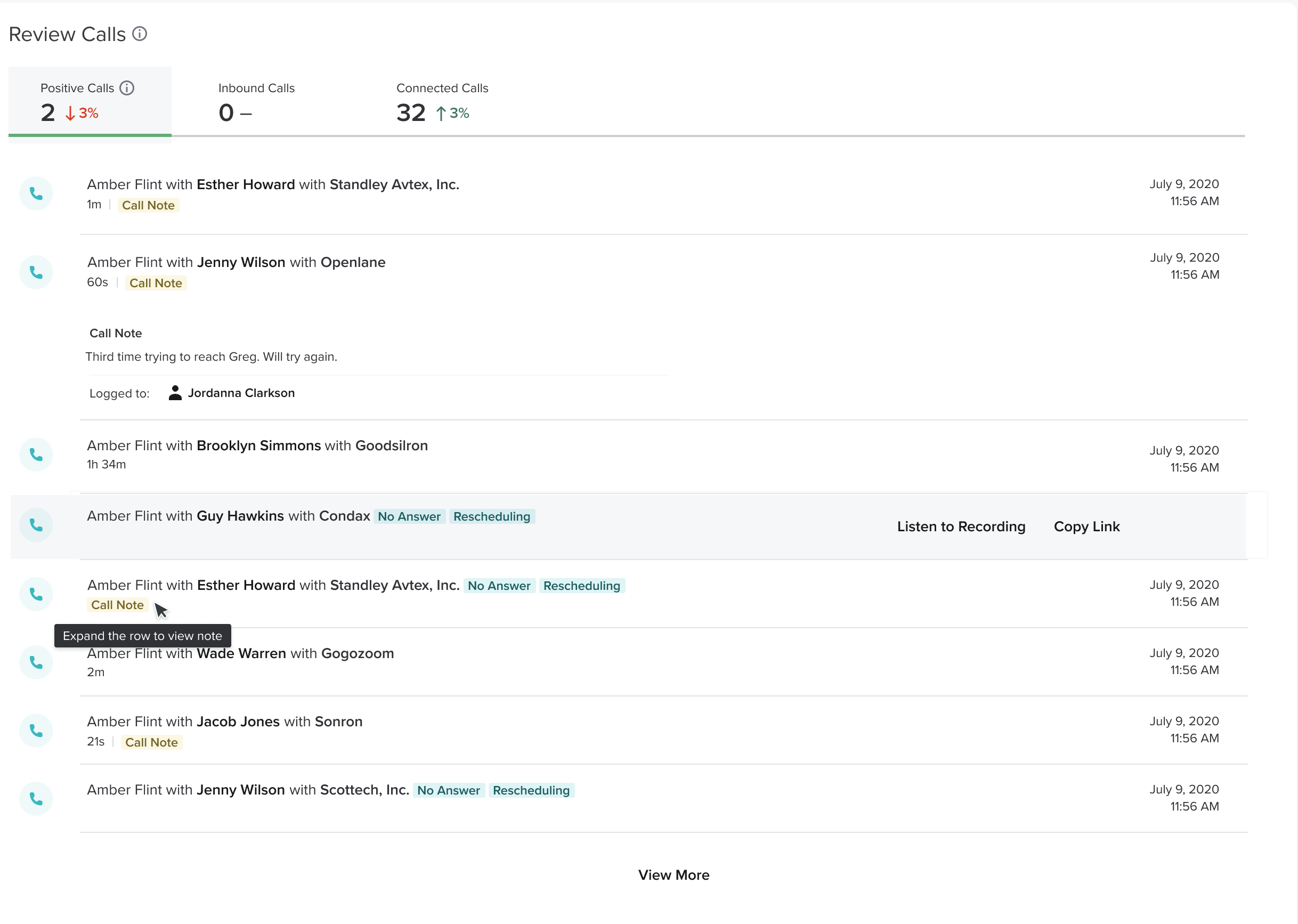Click Rescheduling tag on Jenny Wilson Scottech call

pos(531,790)
